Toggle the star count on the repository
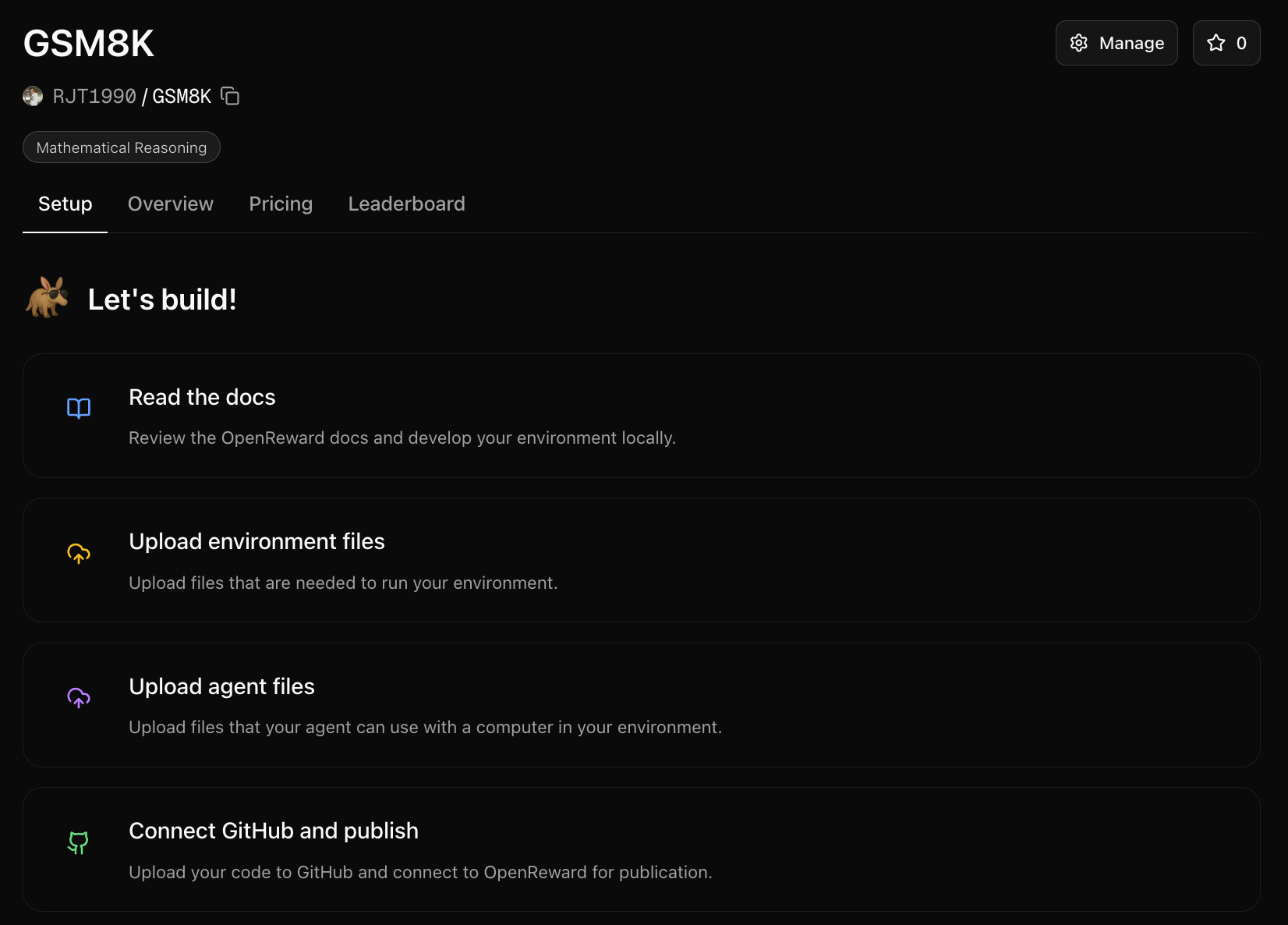The image size is (1288, 925). 1226,43
